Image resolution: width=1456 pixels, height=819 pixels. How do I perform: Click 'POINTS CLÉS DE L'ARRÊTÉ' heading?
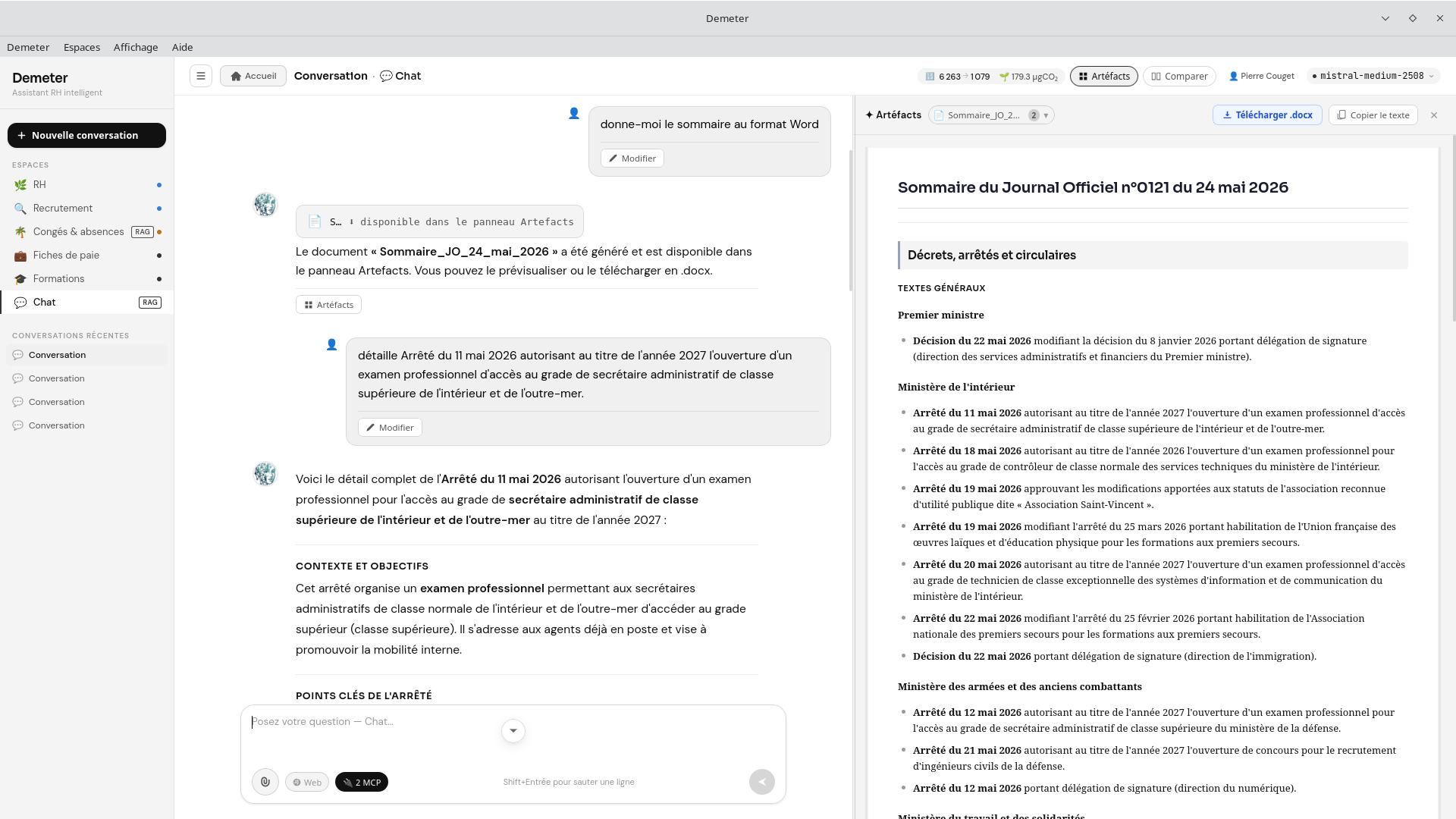coord(363,696)
